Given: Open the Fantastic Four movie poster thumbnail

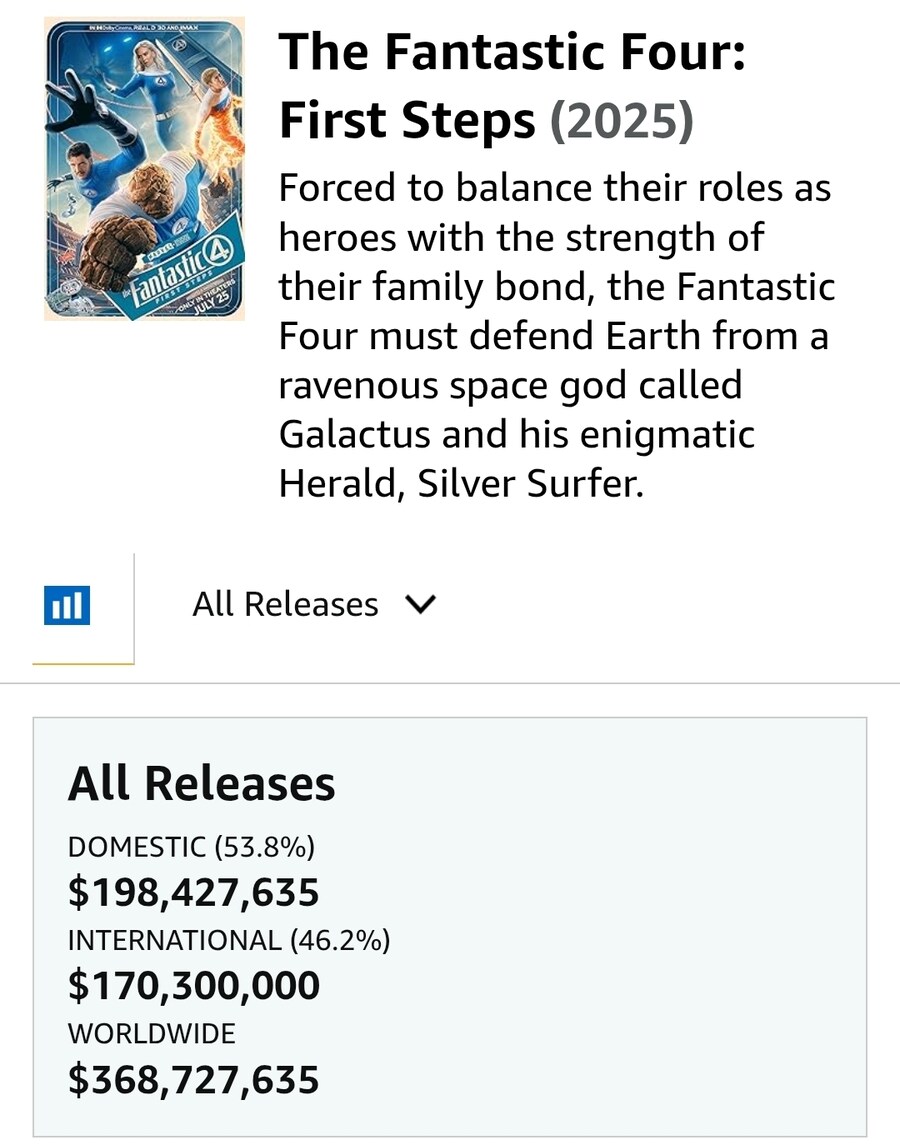Looking at the screenshot, I should point(145,169).
